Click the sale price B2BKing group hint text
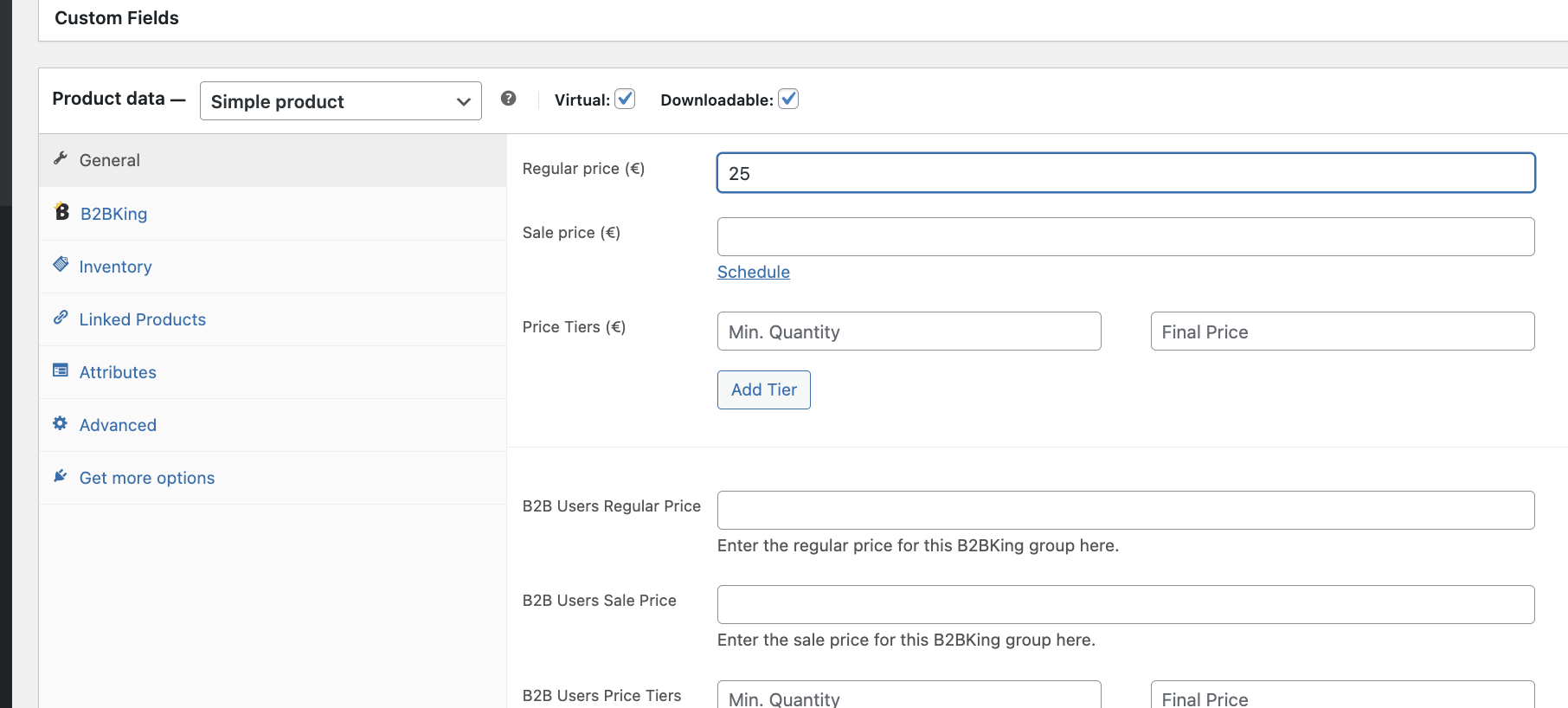 [906, 640]
